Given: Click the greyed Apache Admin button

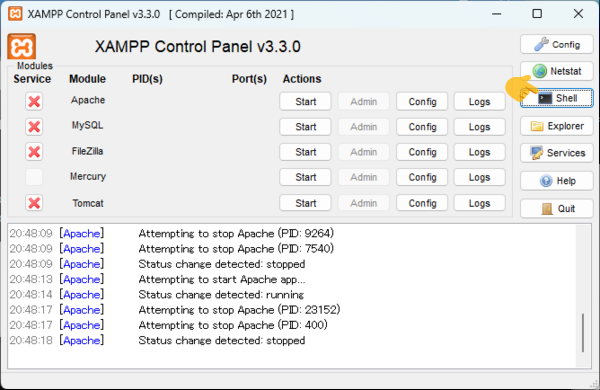Looking at the screenshot, I should click(364, 101).
